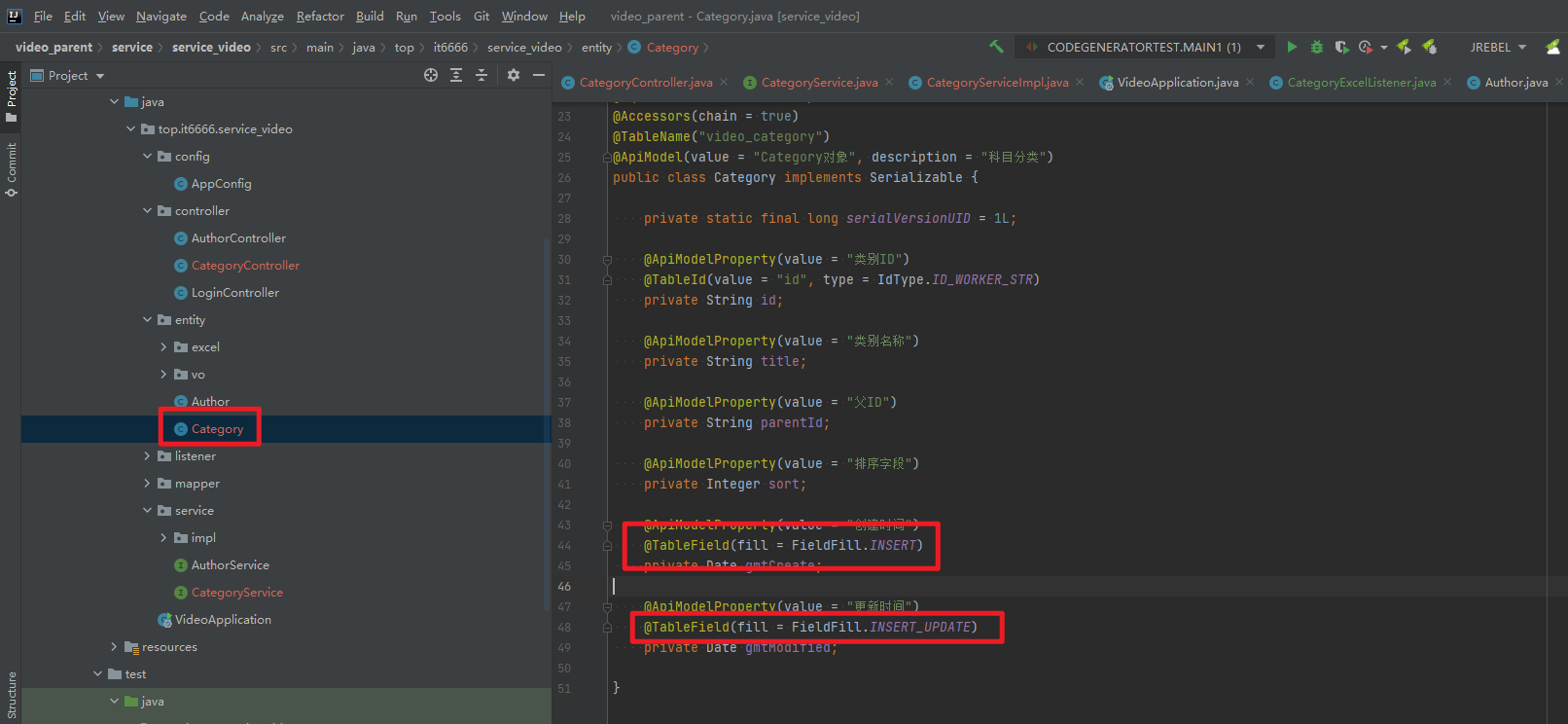
Task: Expand the impl folder
Action: [163, 537]
